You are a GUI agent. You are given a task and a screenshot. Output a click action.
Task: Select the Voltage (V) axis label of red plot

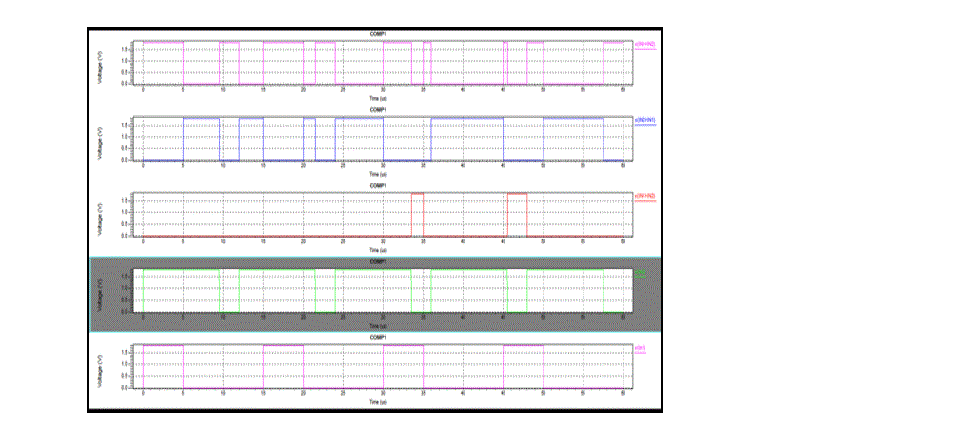(99, 214)
